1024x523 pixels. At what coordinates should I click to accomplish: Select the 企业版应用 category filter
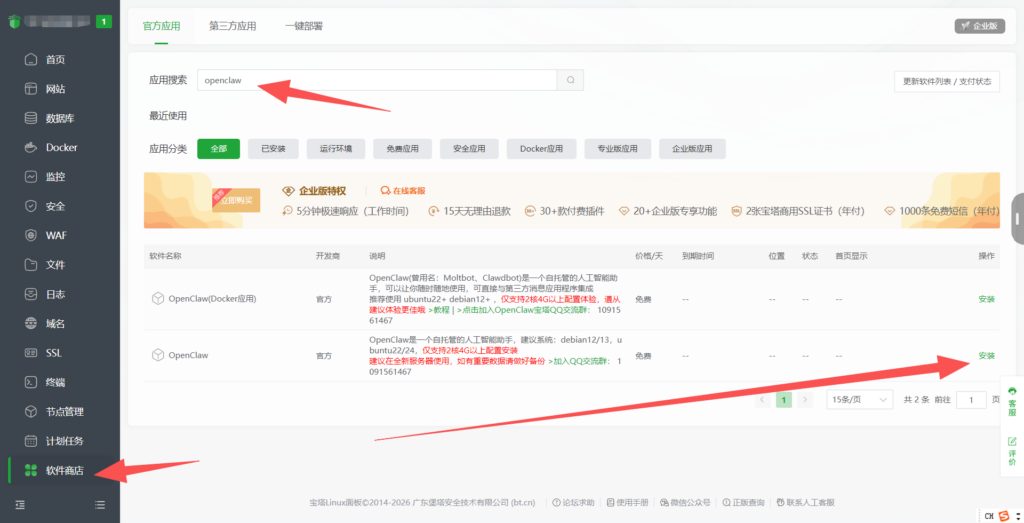pos(692,149)
